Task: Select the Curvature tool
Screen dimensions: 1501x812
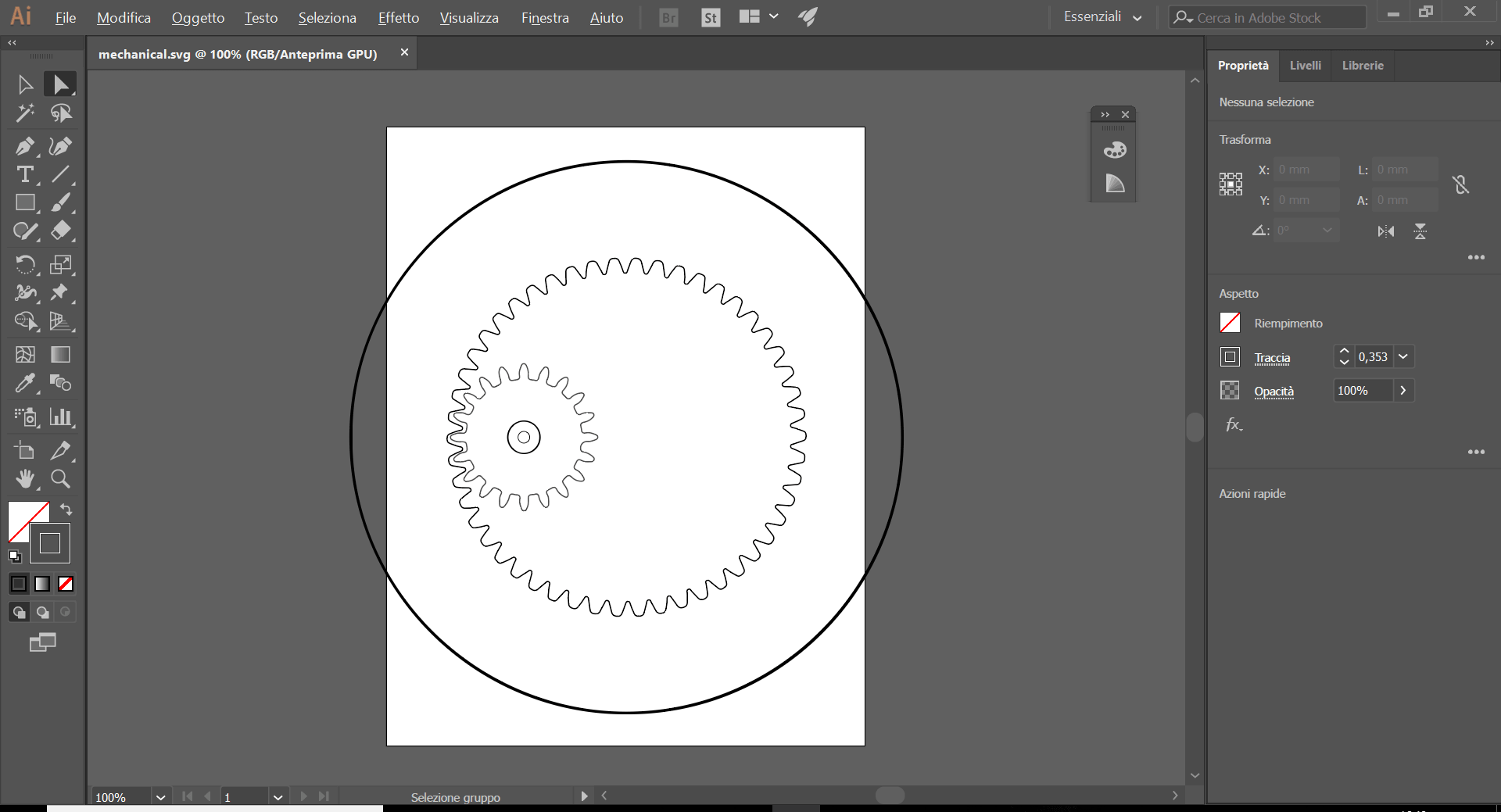Action: [60, 146]
